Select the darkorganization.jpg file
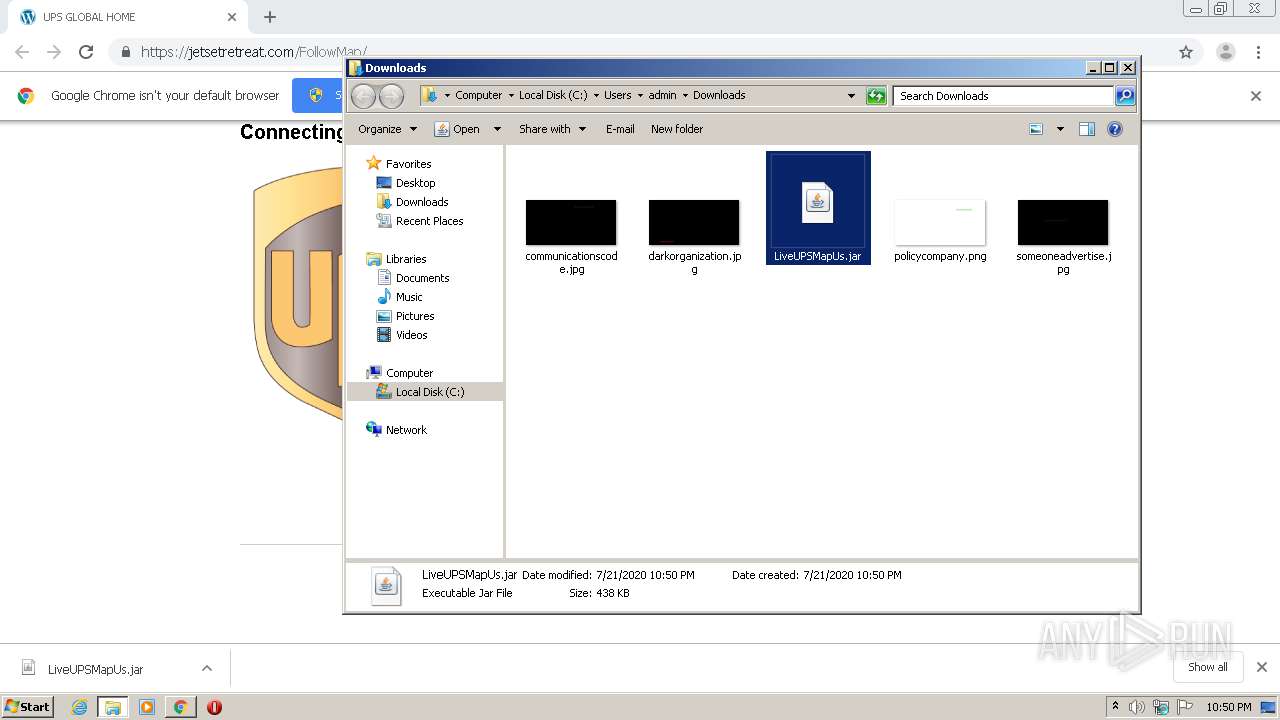This screenshot has width=1280, height=720. [x=694, y=236]
